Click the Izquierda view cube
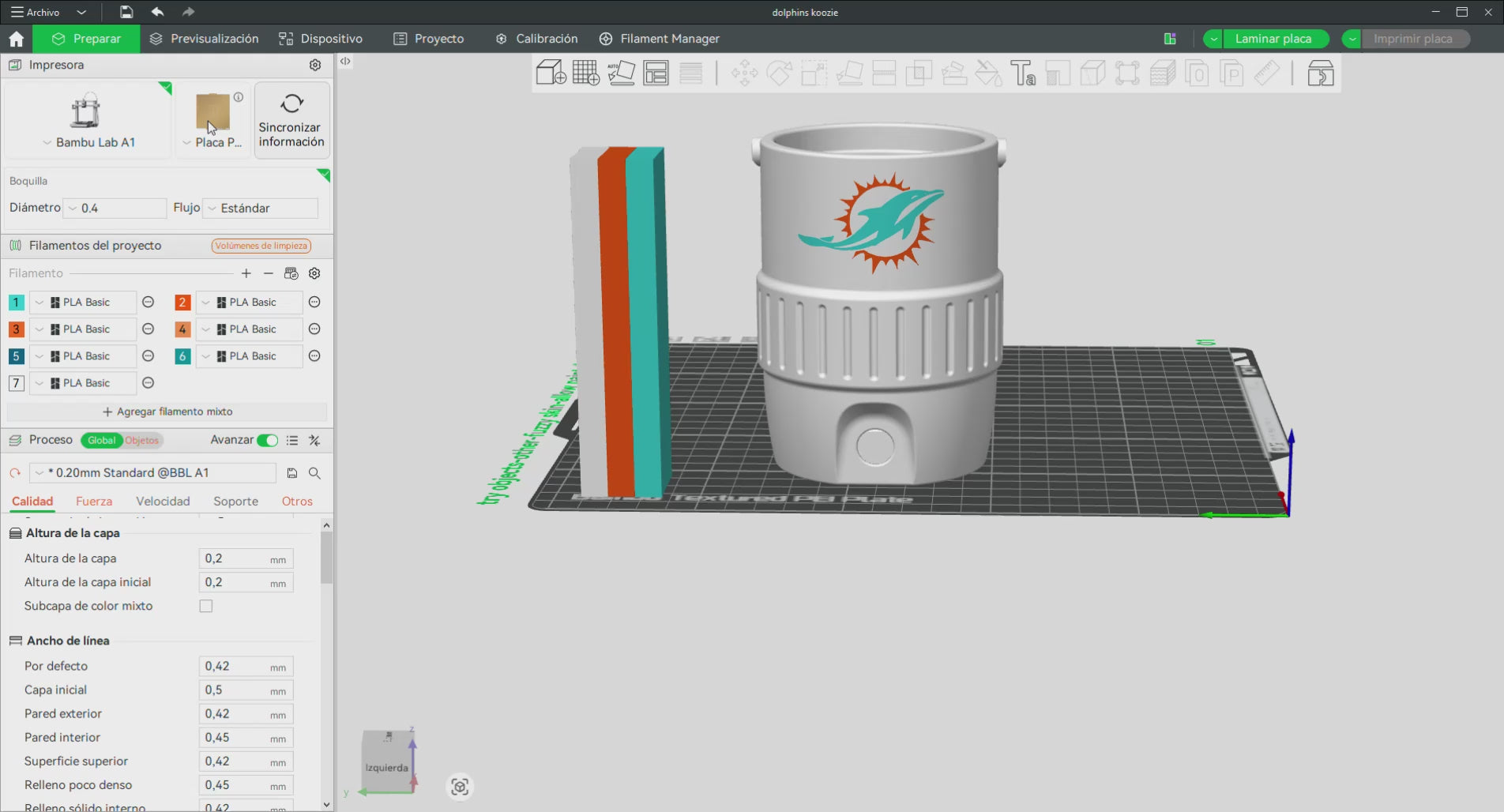Screen dimensions: 1504x812 point(386,762)
